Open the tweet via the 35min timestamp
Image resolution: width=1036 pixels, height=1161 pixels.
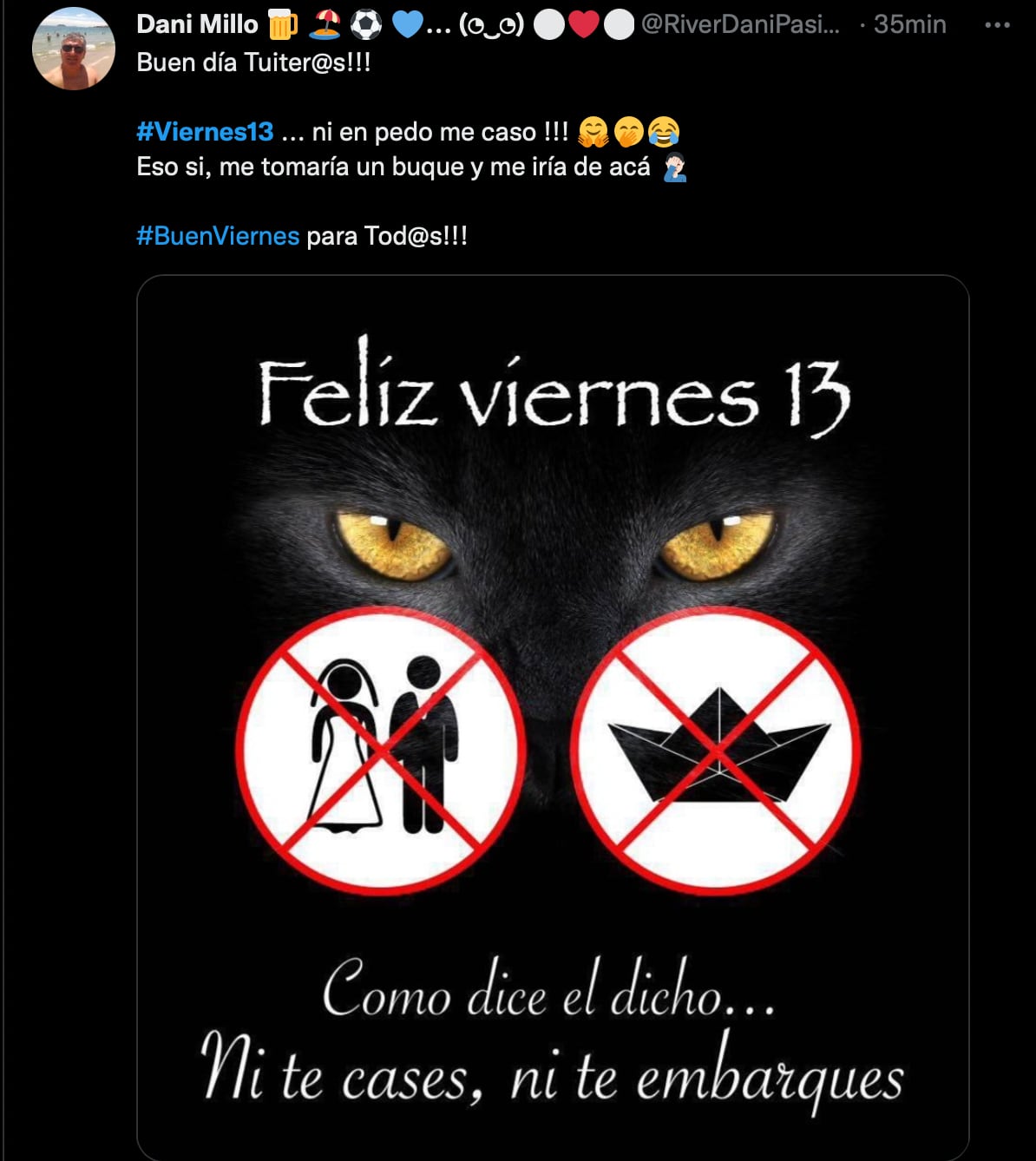pyautogui.click(x=909, y=24)
